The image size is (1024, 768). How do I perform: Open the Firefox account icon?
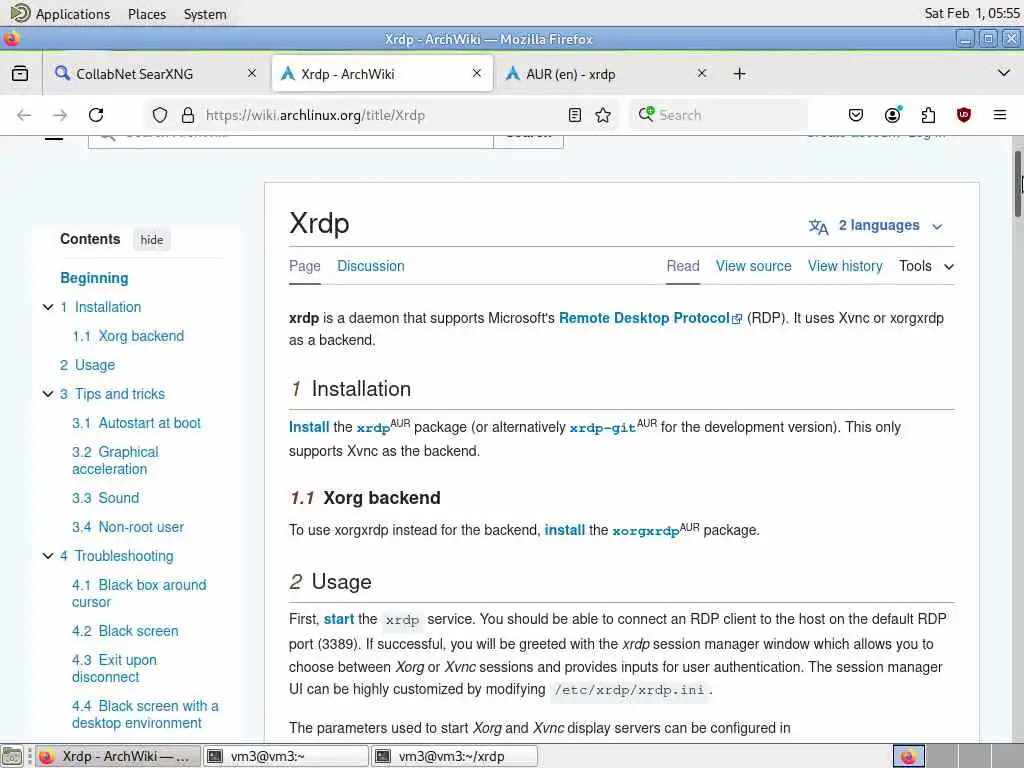892,115
